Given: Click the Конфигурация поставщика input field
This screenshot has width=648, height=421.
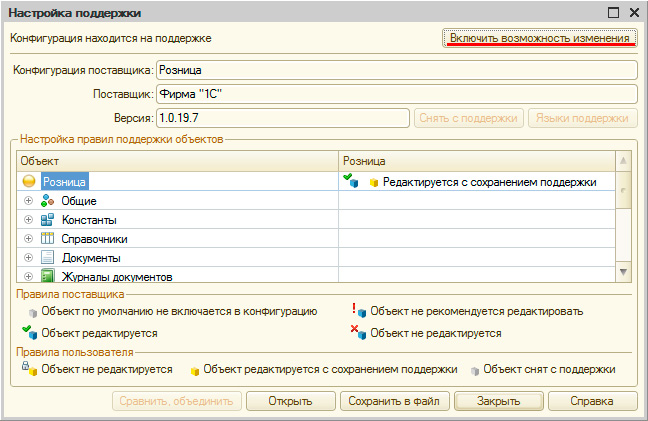Looking at the screenshot, I should click(x=396, y=70).
